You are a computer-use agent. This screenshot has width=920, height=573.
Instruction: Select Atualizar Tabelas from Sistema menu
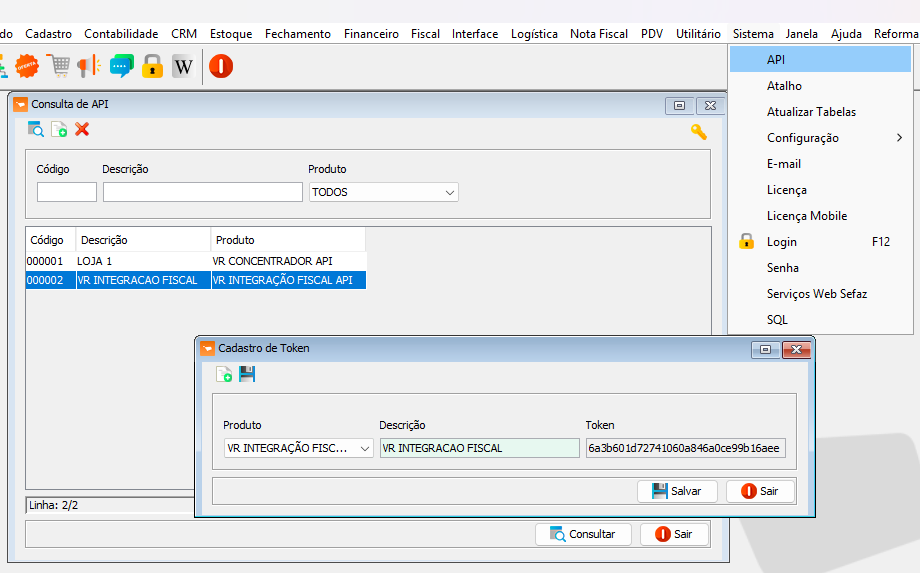coord(811,112)
